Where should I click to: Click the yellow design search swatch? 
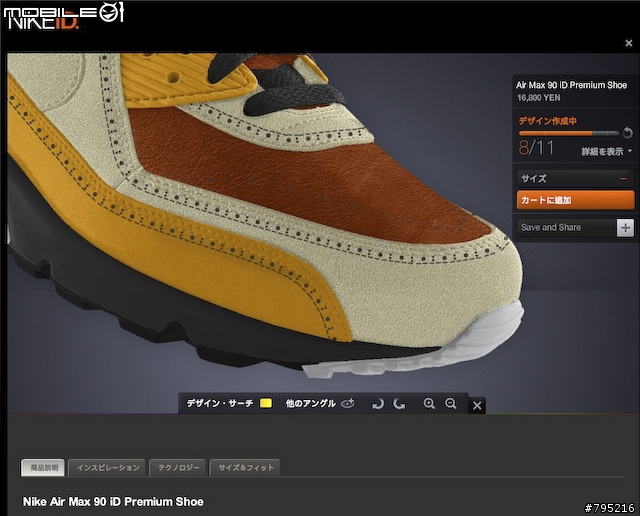pos(266,403)
